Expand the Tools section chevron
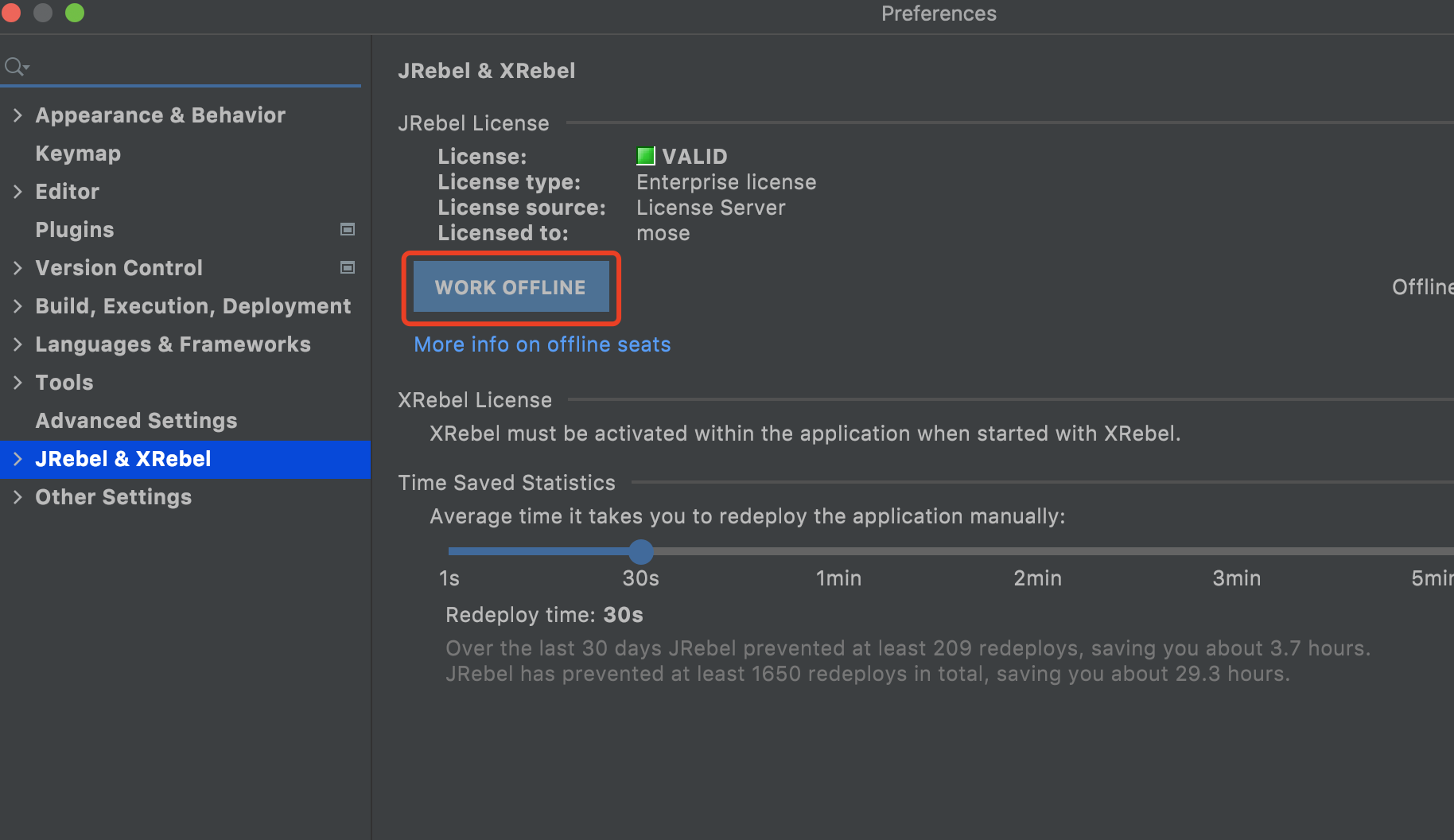The image size is (1454, 840). point(17,383)
